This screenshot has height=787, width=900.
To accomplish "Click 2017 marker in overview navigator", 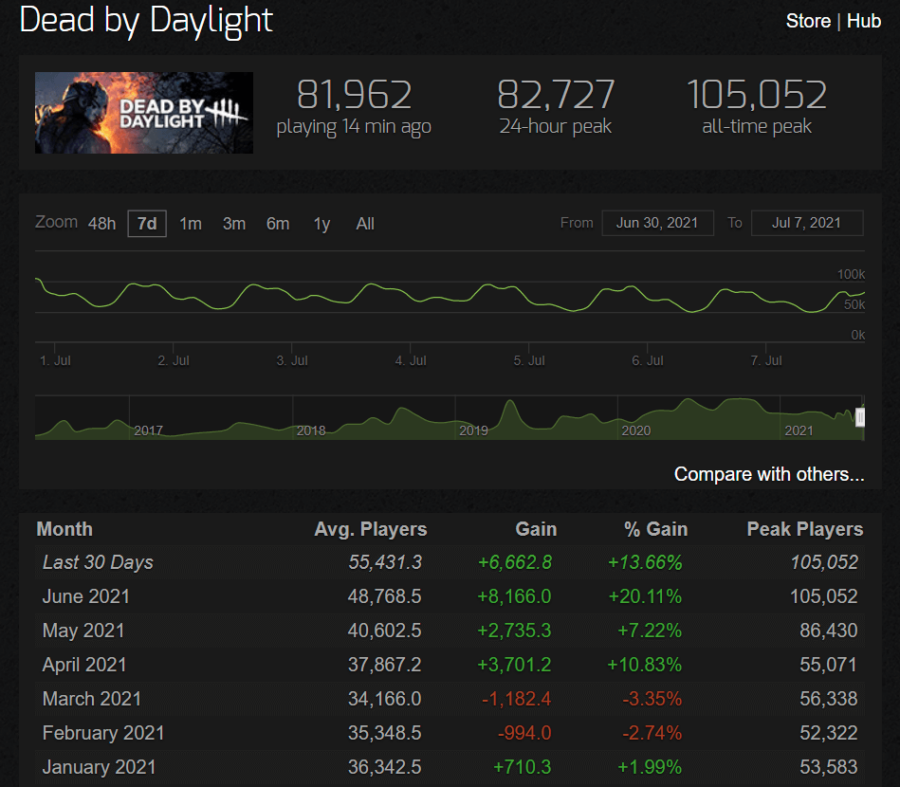I will tap(148, 431).
